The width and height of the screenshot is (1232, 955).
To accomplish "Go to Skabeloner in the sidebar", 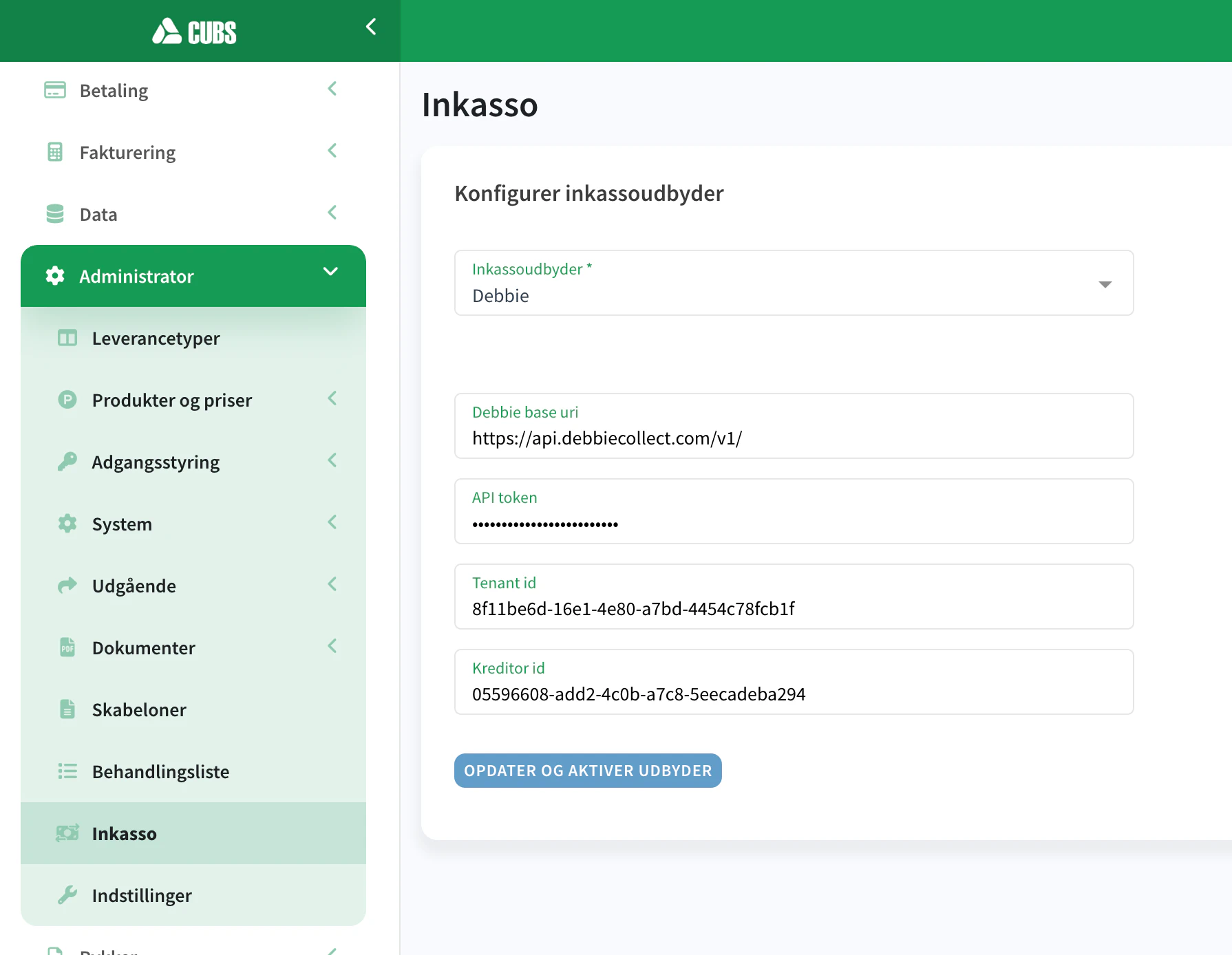I will (x=139, y=710).
